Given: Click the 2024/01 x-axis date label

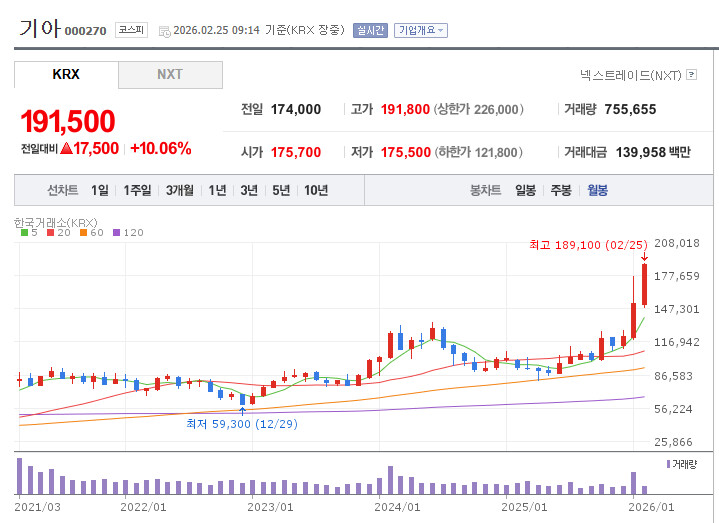Looking at the screenshot, I should (x=397, y=507).
